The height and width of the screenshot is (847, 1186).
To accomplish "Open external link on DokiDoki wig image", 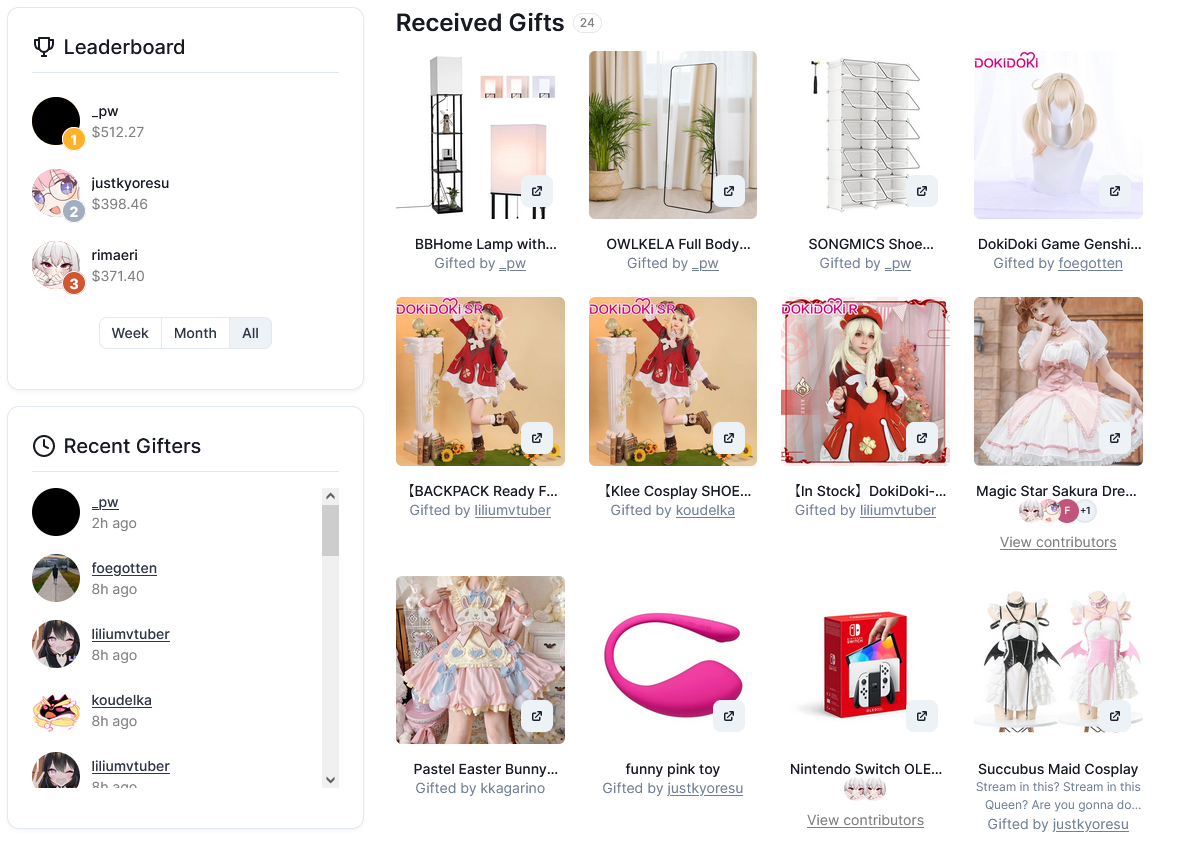I will 1114,191.
